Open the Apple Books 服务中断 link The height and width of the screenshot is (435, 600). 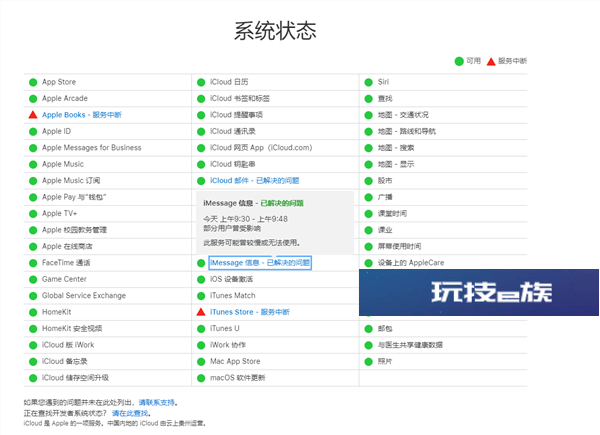[82, 115]
